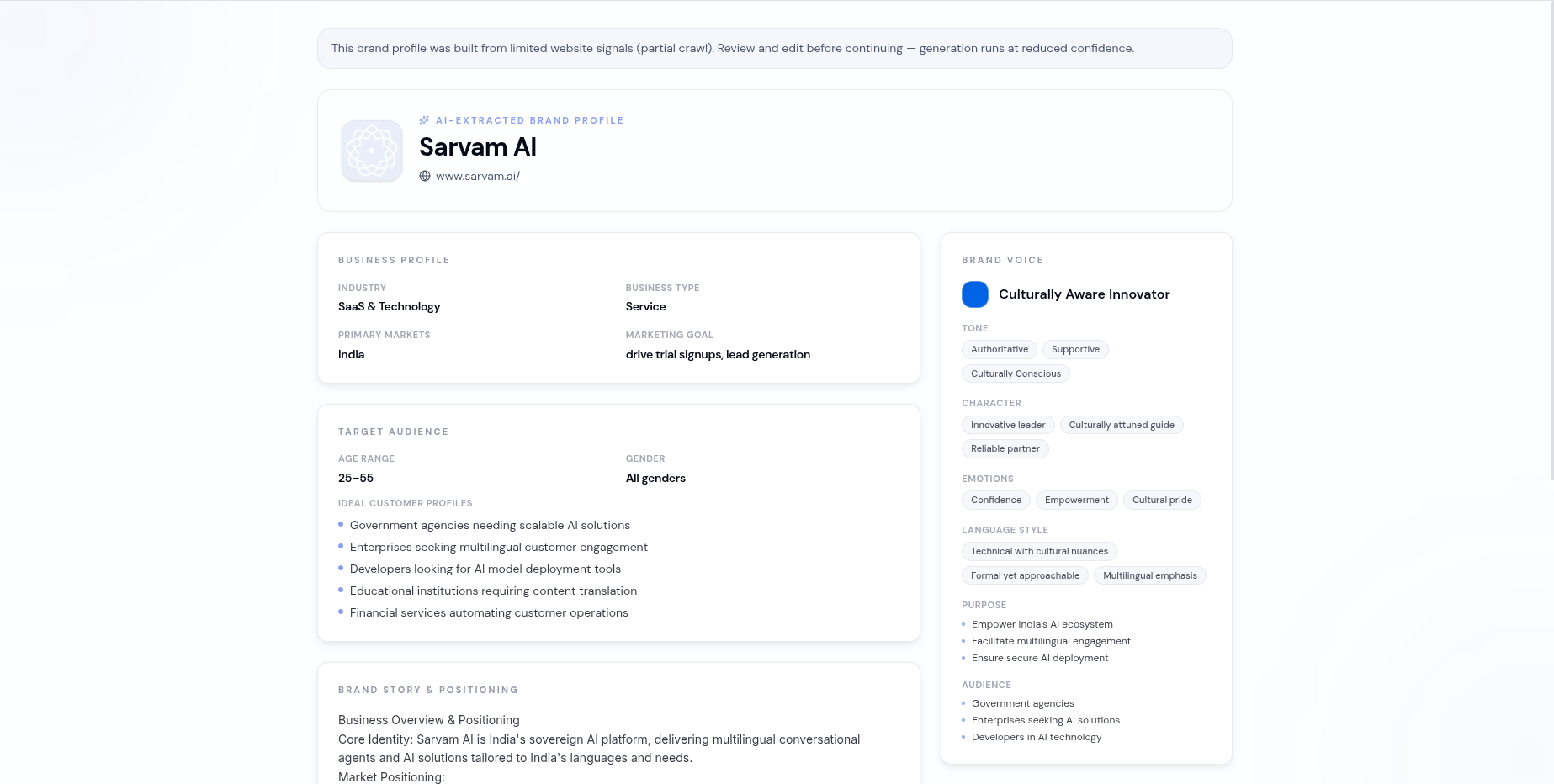
Task: Select the Empowerment emotion tag
Action: [1077, 501]
